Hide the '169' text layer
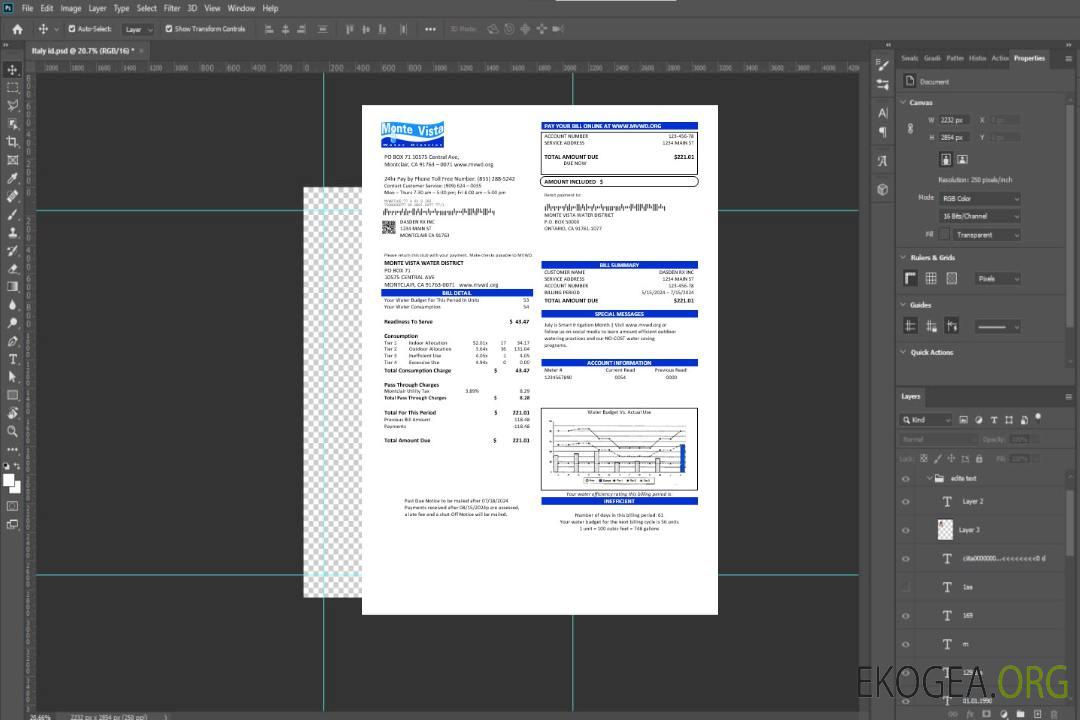Image resolution: width=1080 pixels, height=720 pixels. click(x=906, y=616)
